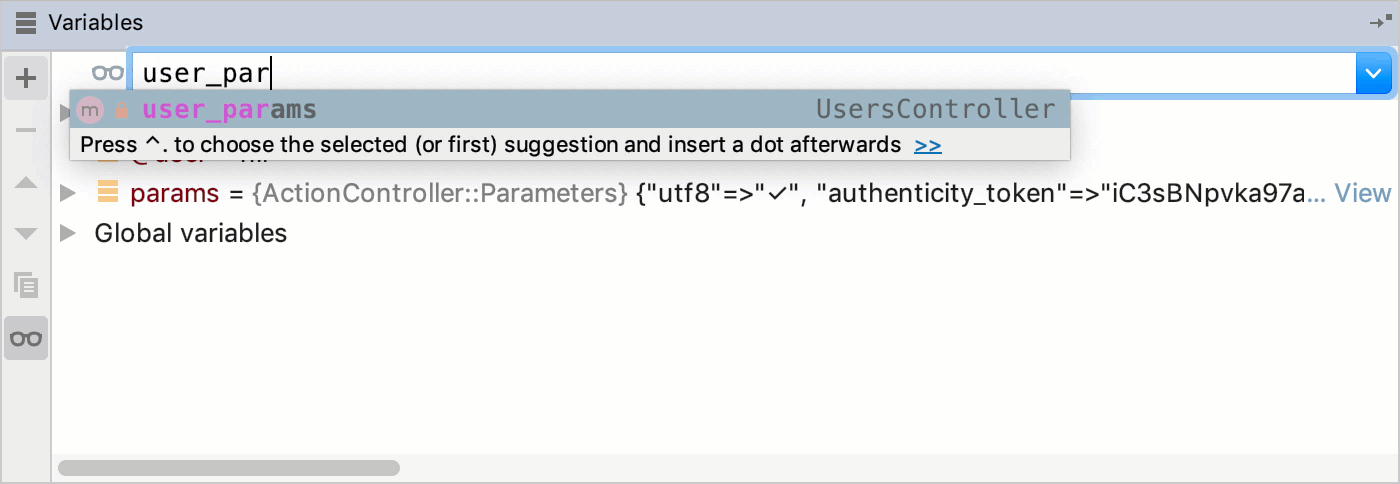Click the glasses icon beside the watch input

(107, 73)
